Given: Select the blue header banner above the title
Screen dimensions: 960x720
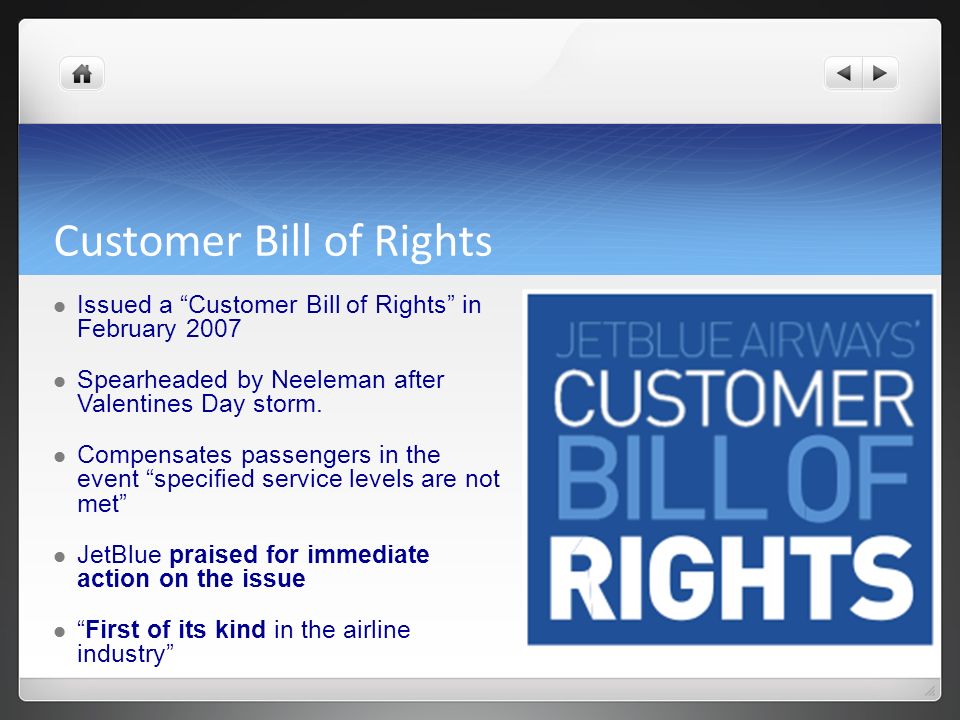Looking at the screenshot, I should tap(480, 199).
